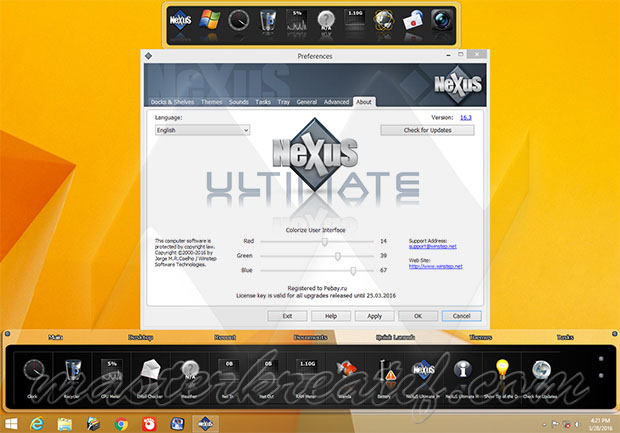
Task: Click the Nexus Ultimate logo icon in the shelf
Action: pos(423,370)
